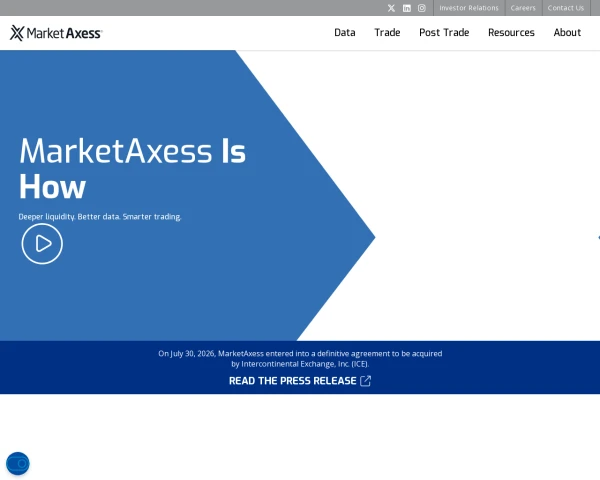
Task: Open the Data menu
Action: click(x=345, y=33)
